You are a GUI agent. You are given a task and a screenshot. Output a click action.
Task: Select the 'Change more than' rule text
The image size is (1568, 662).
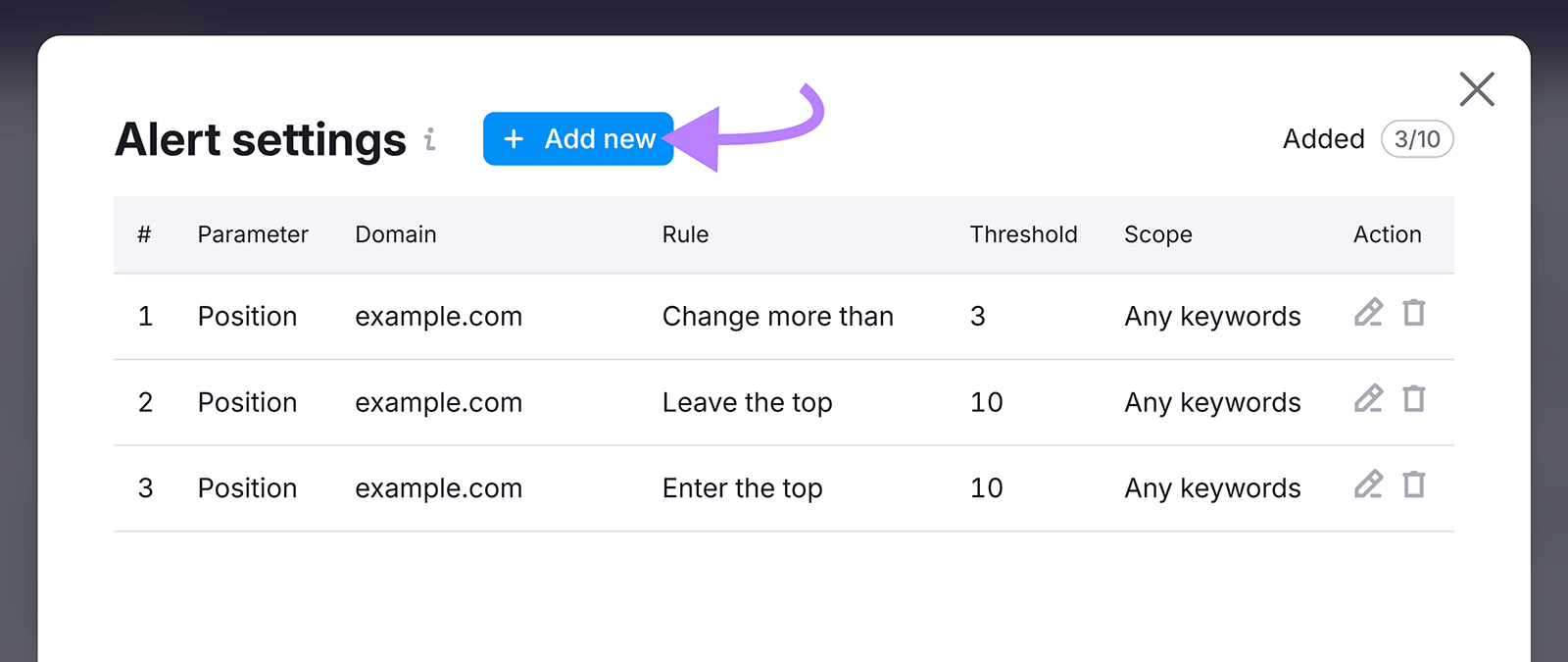[777, 316]
